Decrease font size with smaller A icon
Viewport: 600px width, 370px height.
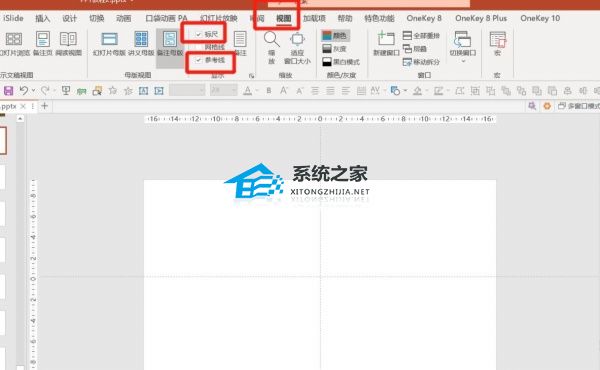300,91
